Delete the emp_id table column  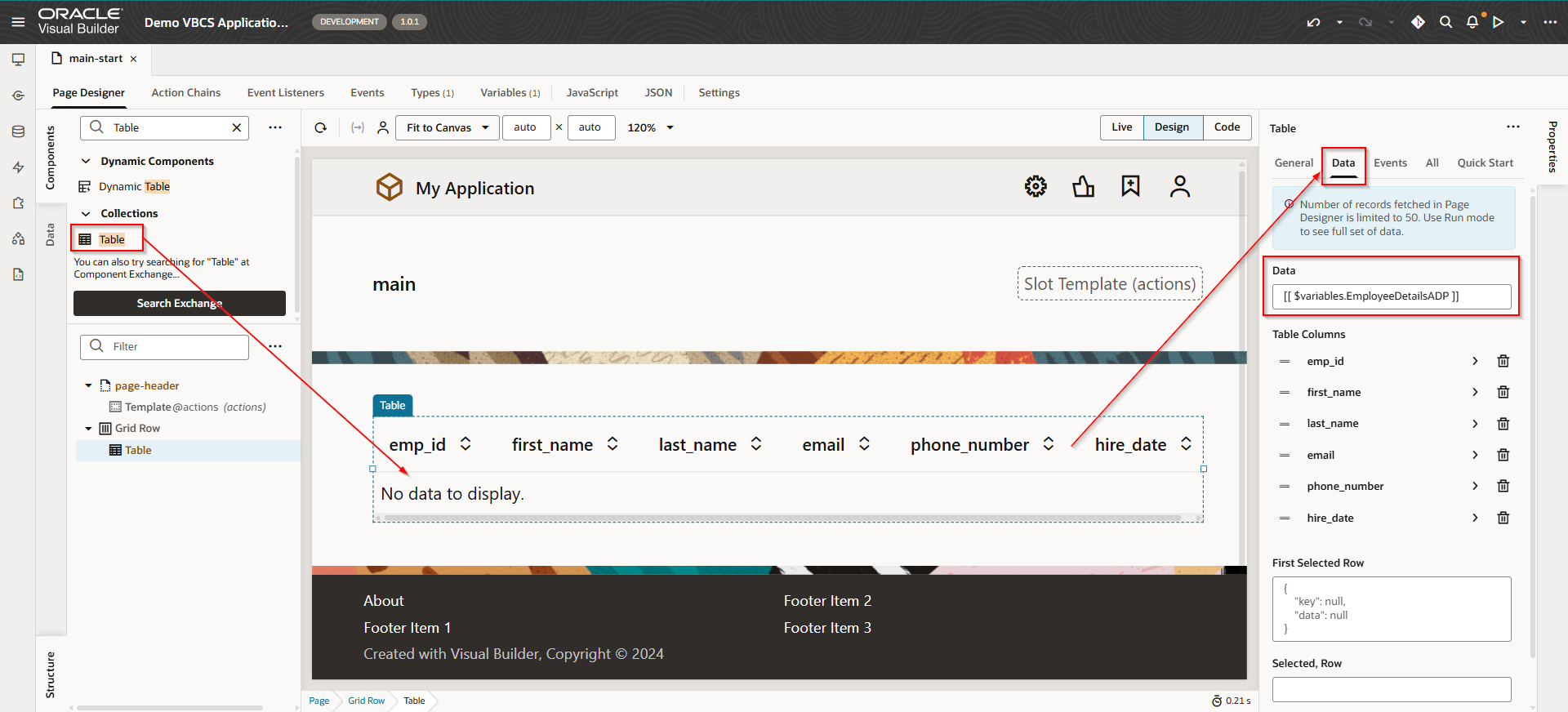point(1503,361)
